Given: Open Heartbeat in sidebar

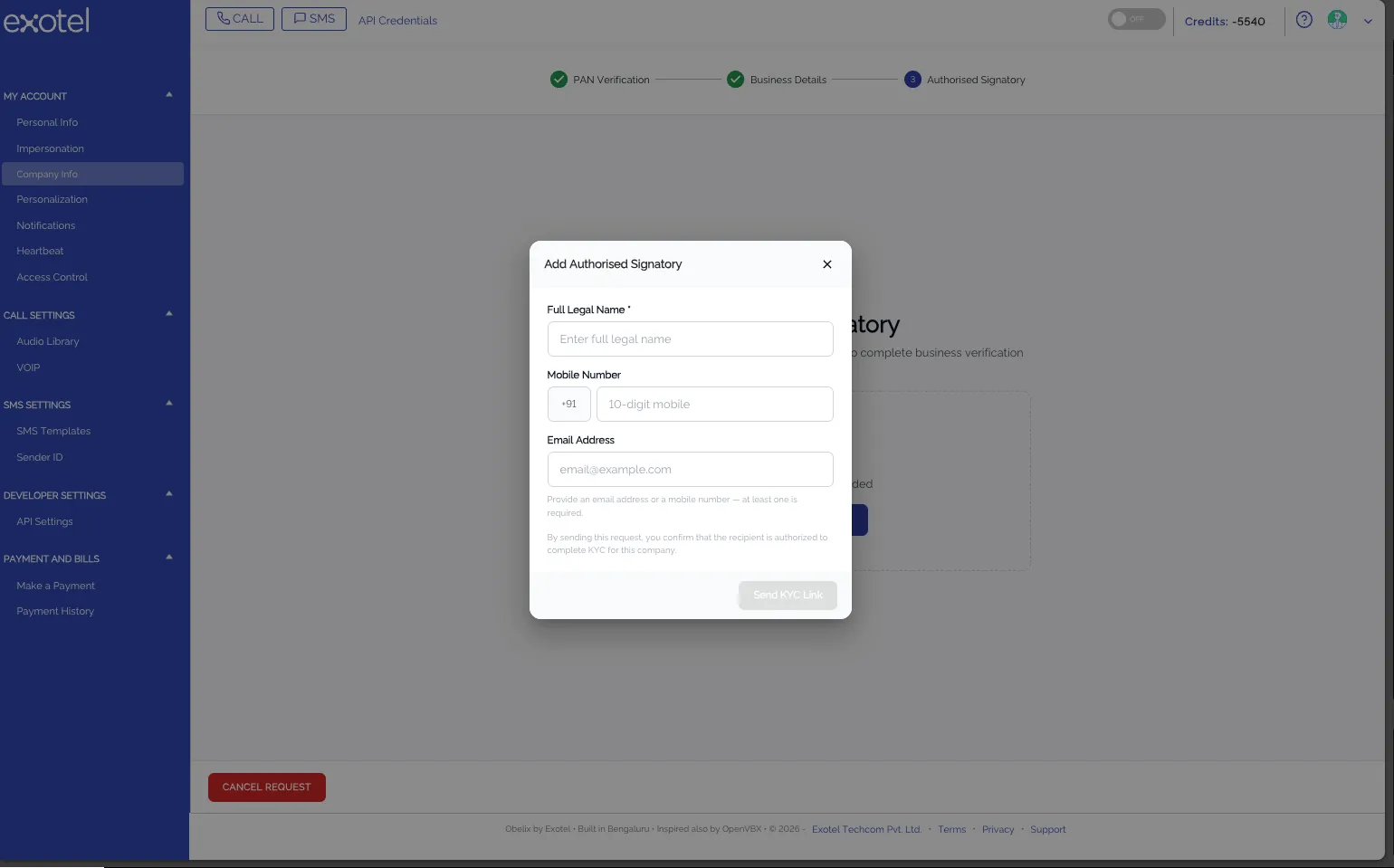Looking at the screenshot, I should click(40, 251).
